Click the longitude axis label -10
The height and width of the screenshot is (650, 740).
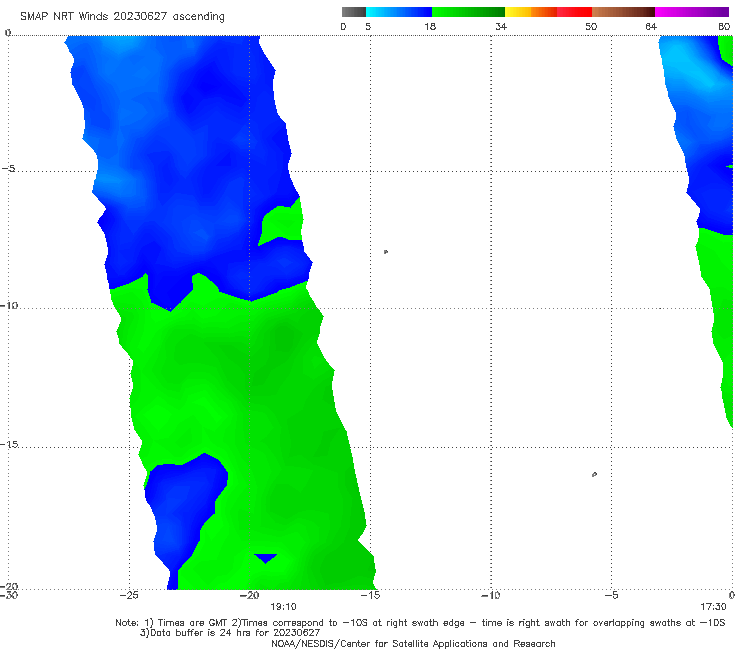pos(490,595)
